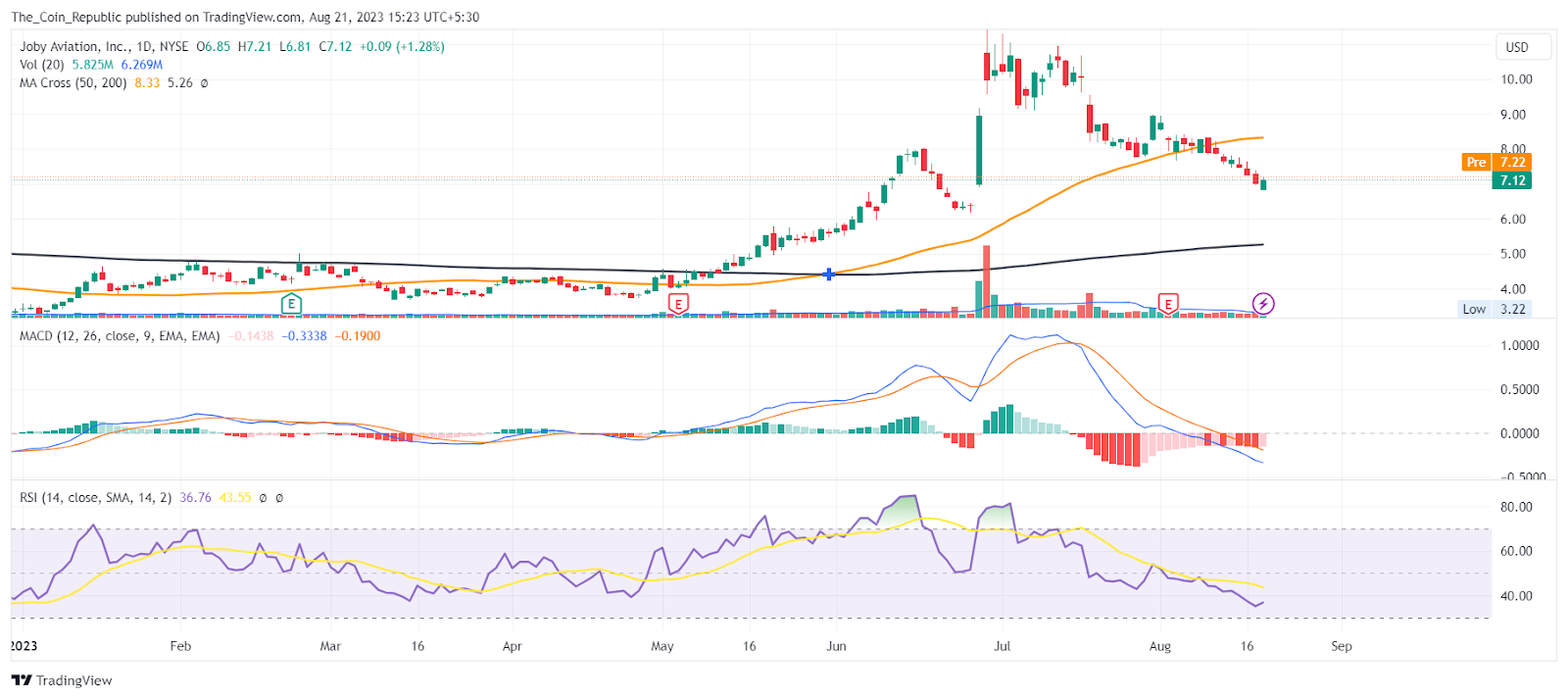Viewport: 1568px width, 699px height.
Task: Select the blue MA cross marker
Action: 829,275
